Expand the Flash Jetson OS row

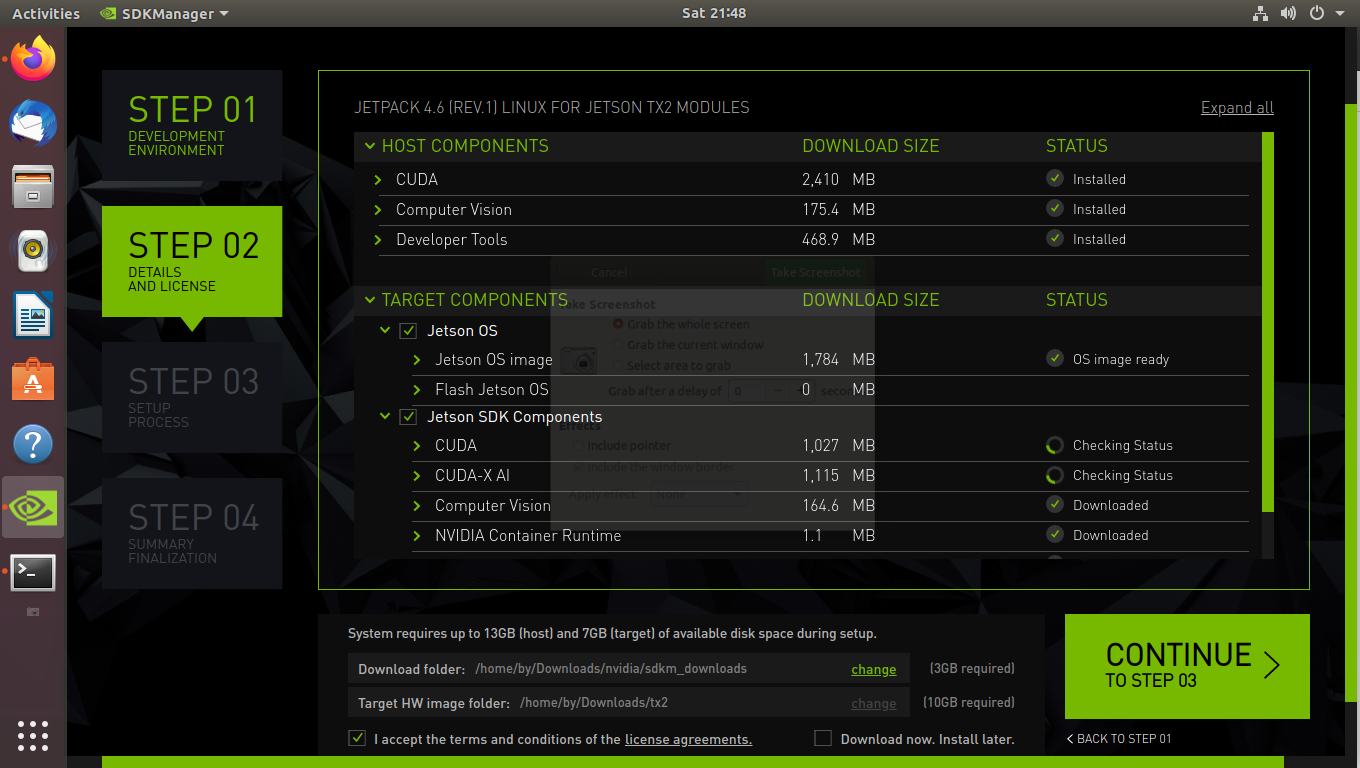pyautogui.click(x=418, y=390)
